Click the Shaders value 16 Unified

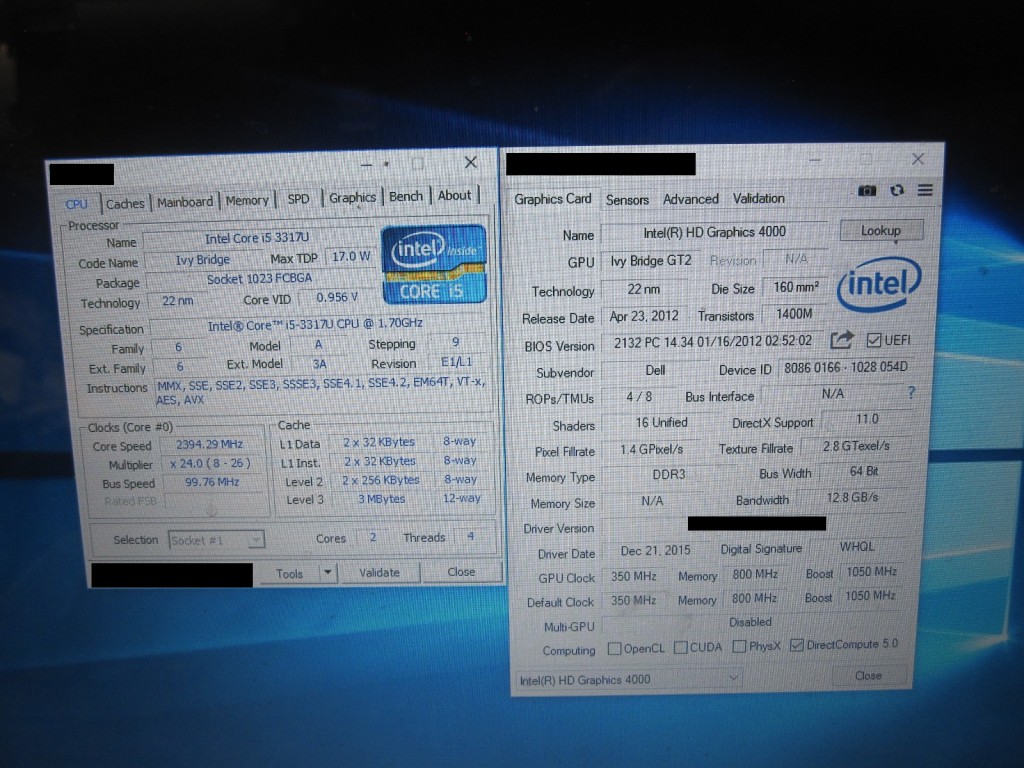[662, 423]
